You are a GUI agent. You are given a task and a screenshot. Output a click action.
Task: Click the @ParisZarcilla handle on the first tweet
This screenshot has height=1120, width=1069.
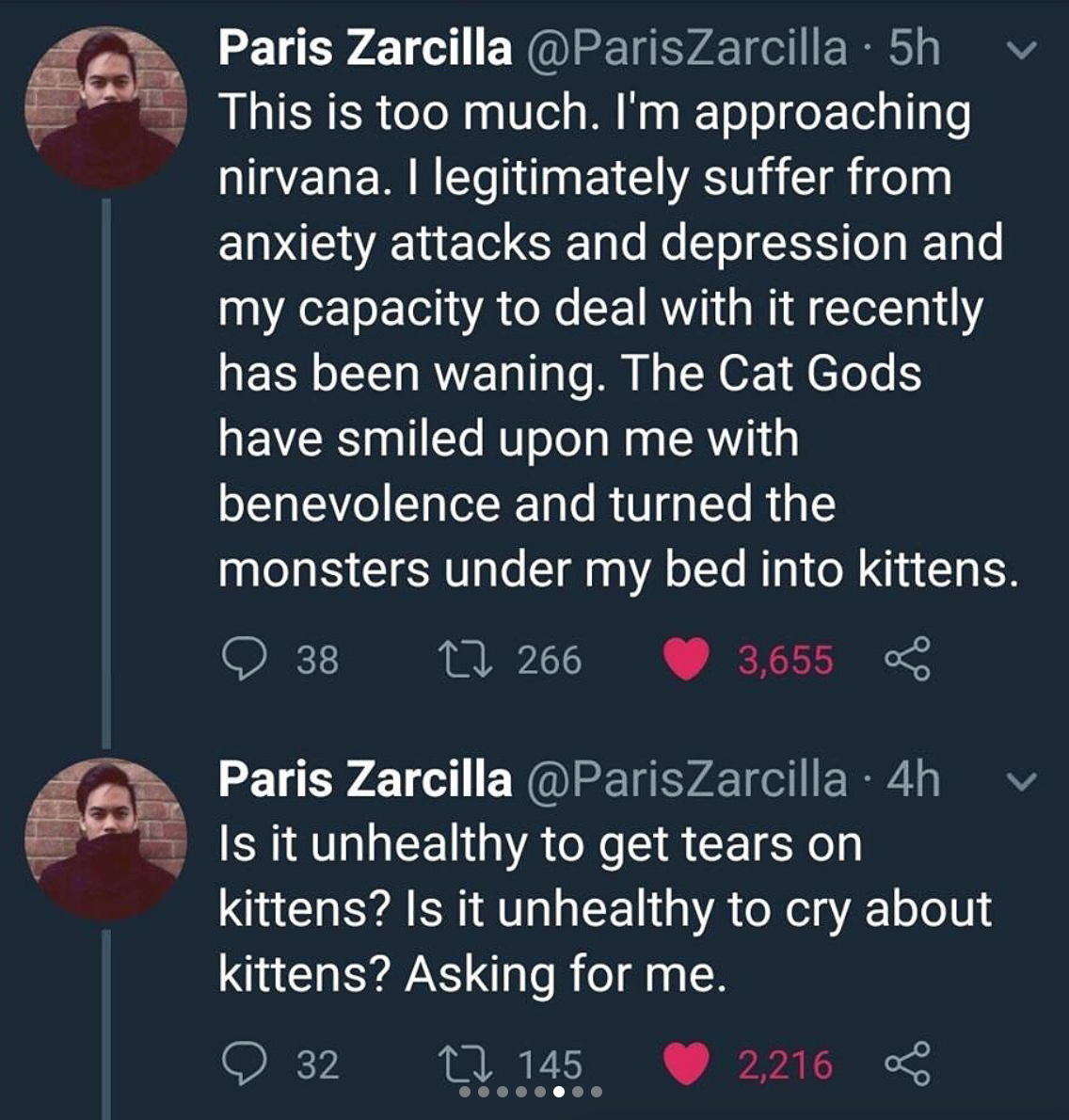pos(686,48)
